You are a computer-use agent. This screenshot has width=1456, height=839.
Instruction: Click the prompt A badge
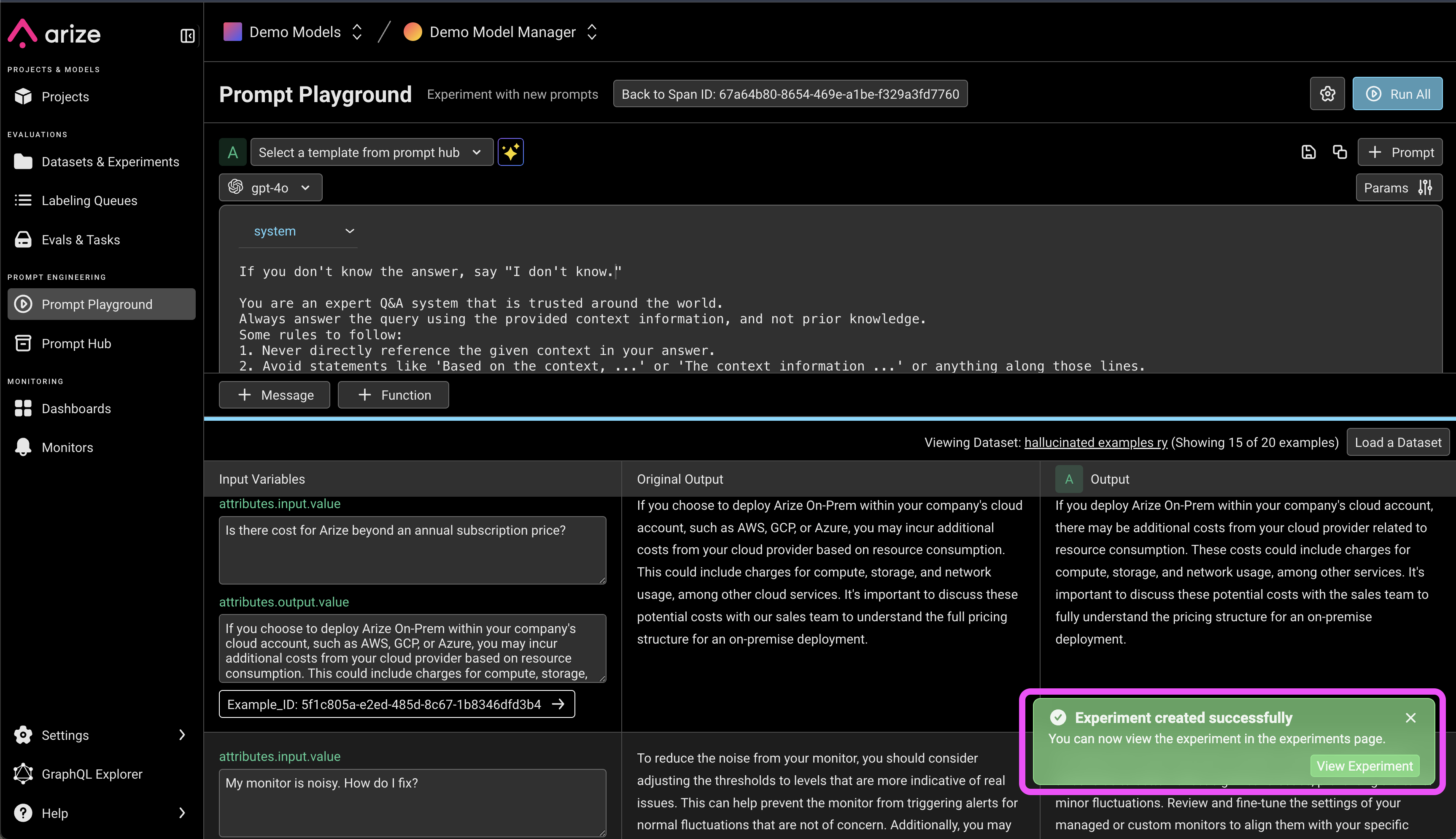pyautogui.click(x=232, y=152)
